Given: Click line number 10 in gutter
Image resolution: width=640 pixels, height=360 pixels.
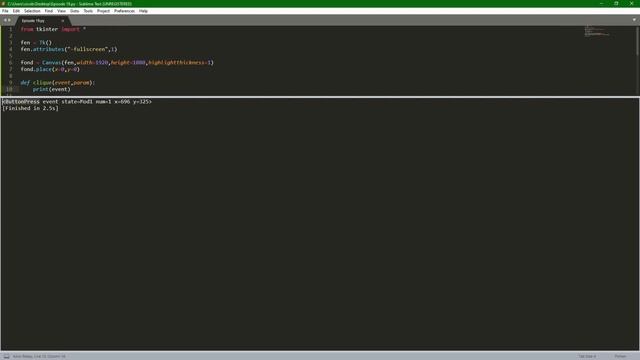Looking at the screenshot, I should pyautogui.click(x=9, y=89).
